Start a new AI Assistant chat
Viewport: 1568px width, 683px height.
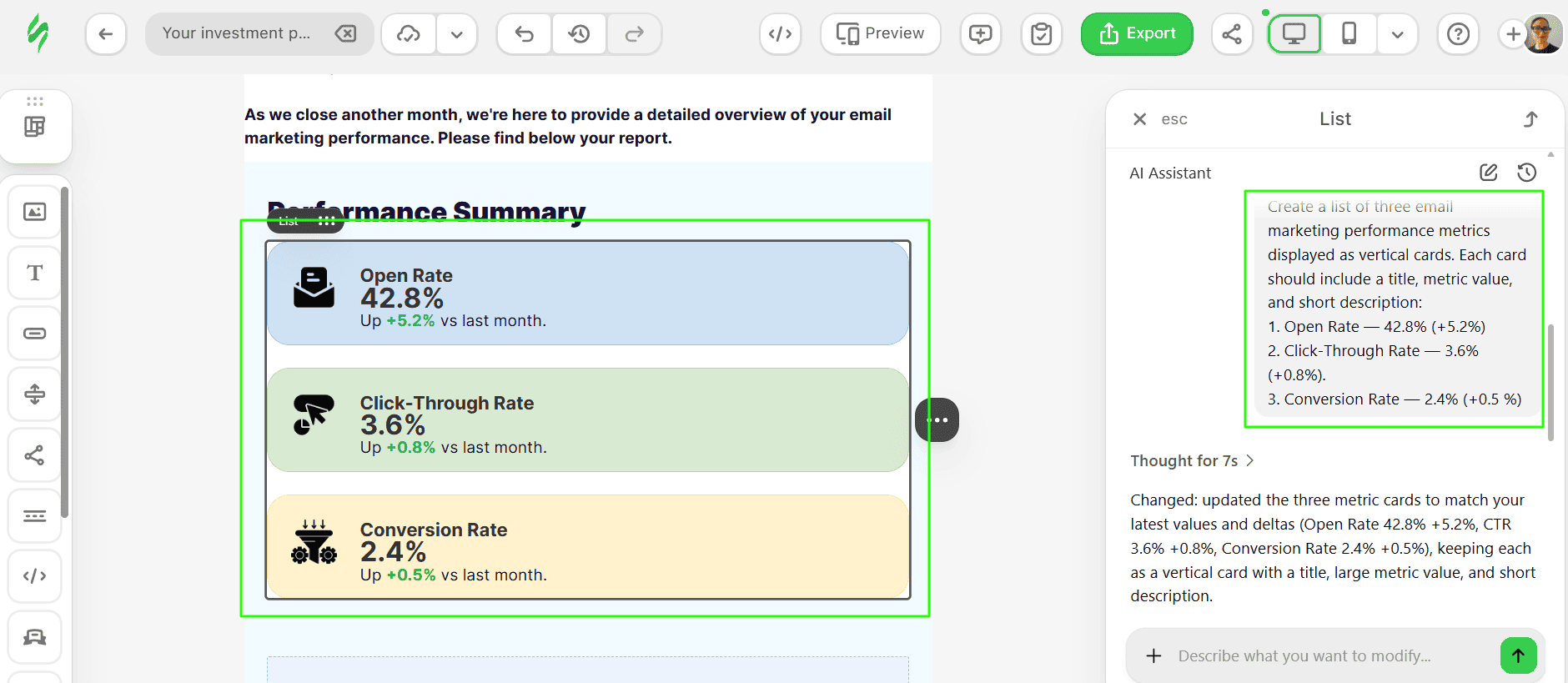click(1489, 173)
